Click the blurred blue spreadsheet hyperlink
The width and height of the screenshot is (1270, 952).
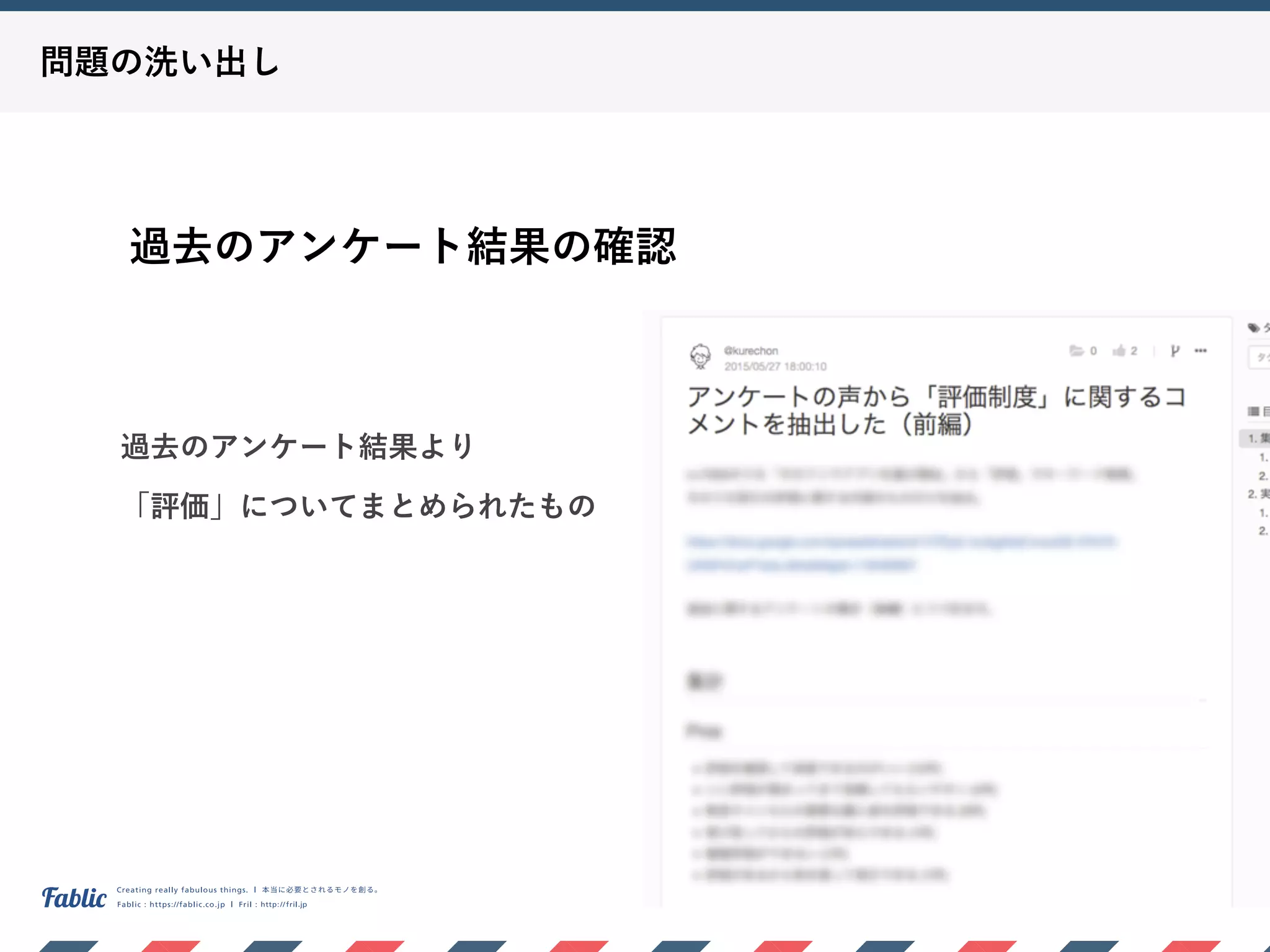point(901,553)
